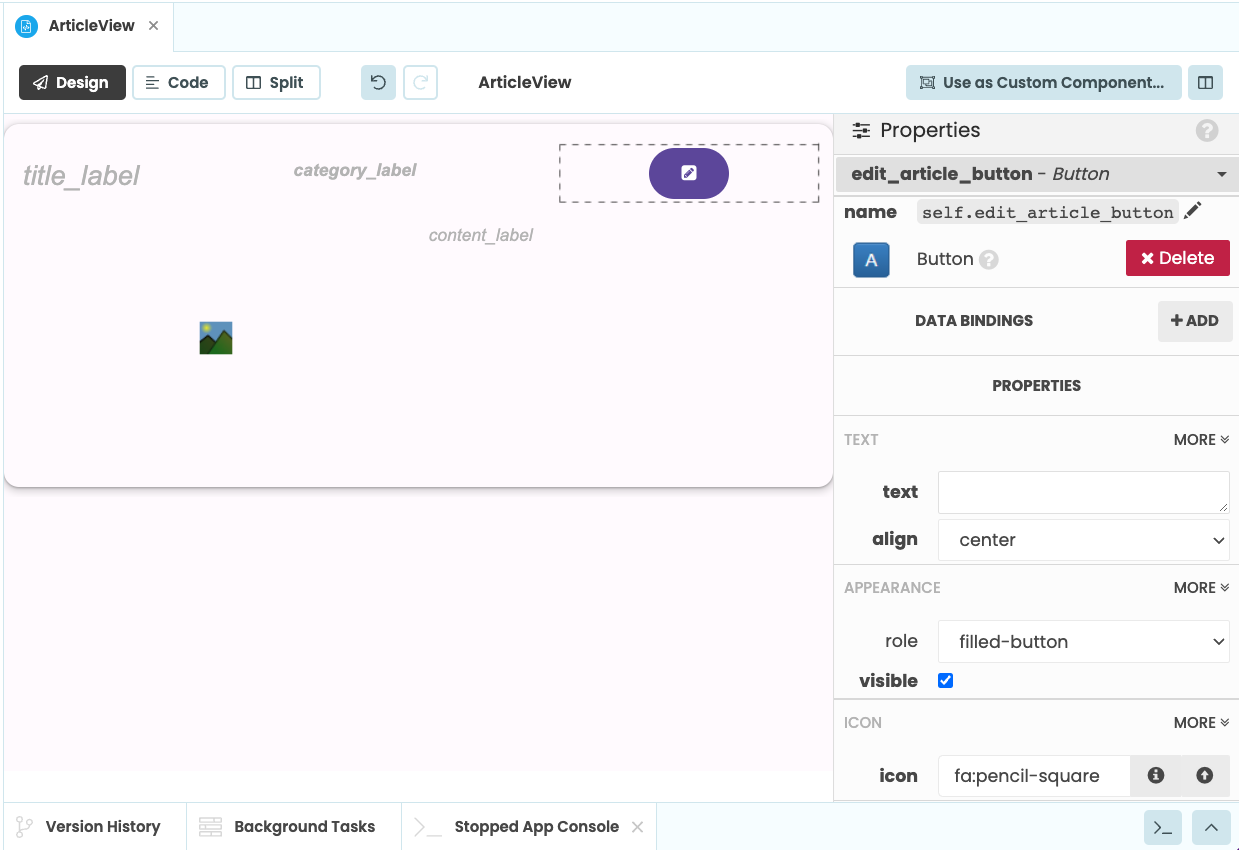Uncheck the visible checkbox for the button

click(x=944, y=680)
